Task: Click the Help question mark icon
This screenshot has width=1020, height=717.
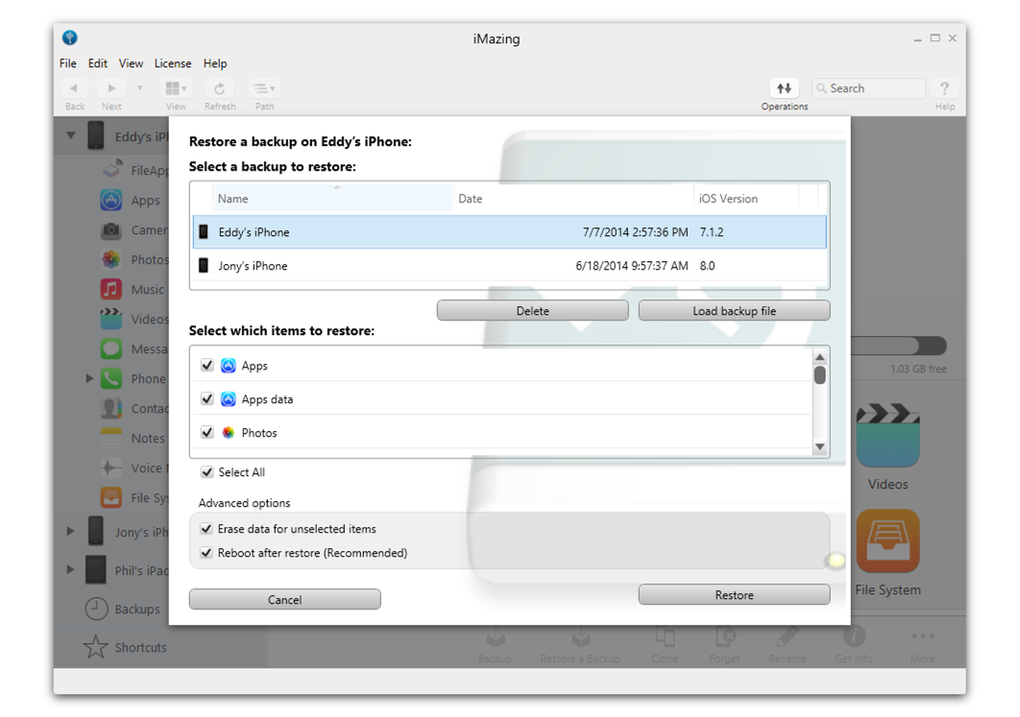Action: click(x=945, y=88)
